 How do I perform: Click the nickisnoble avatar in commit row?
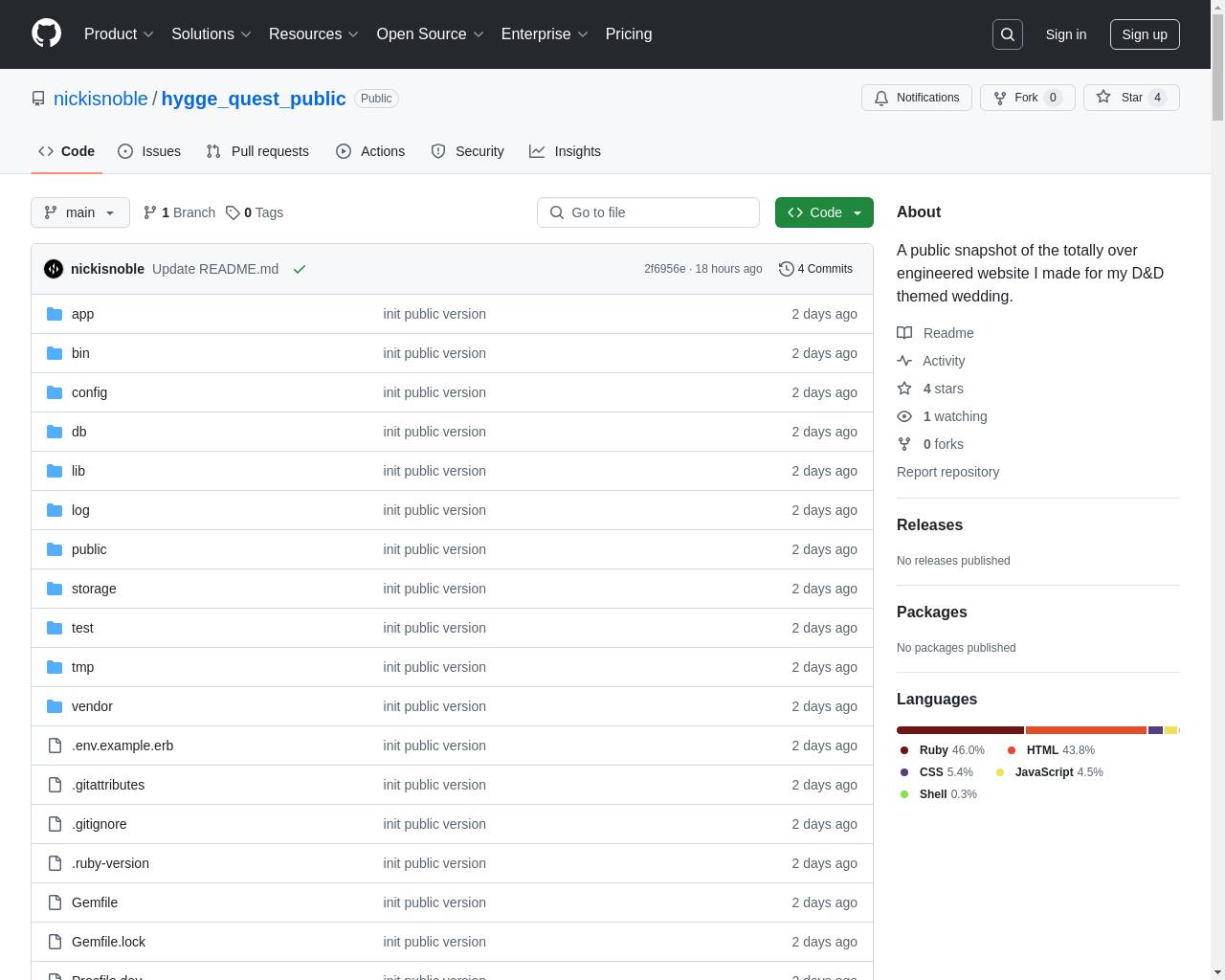point(54,269)
